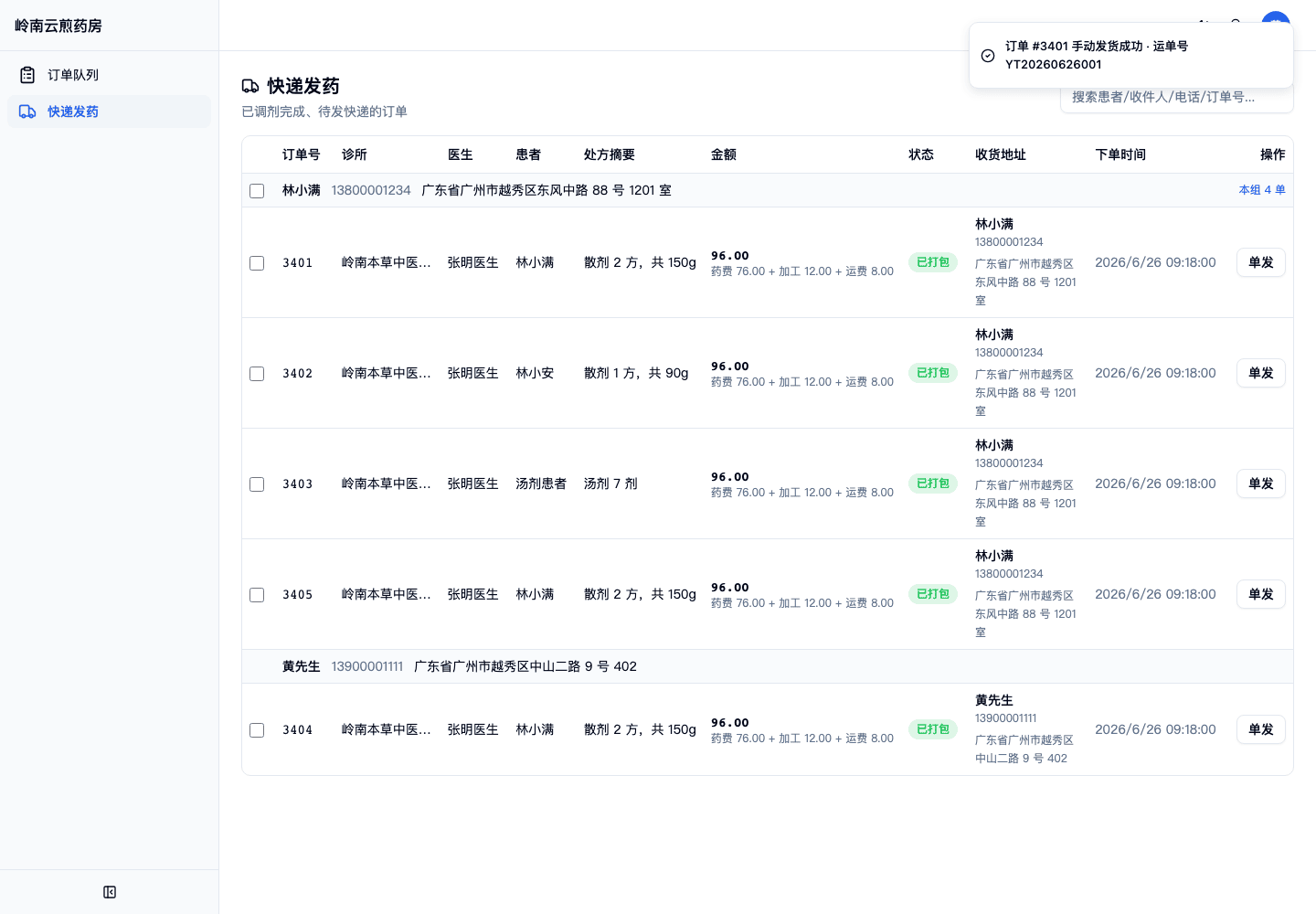Click the 岭南云煎药房 brand title

(58, 26)
